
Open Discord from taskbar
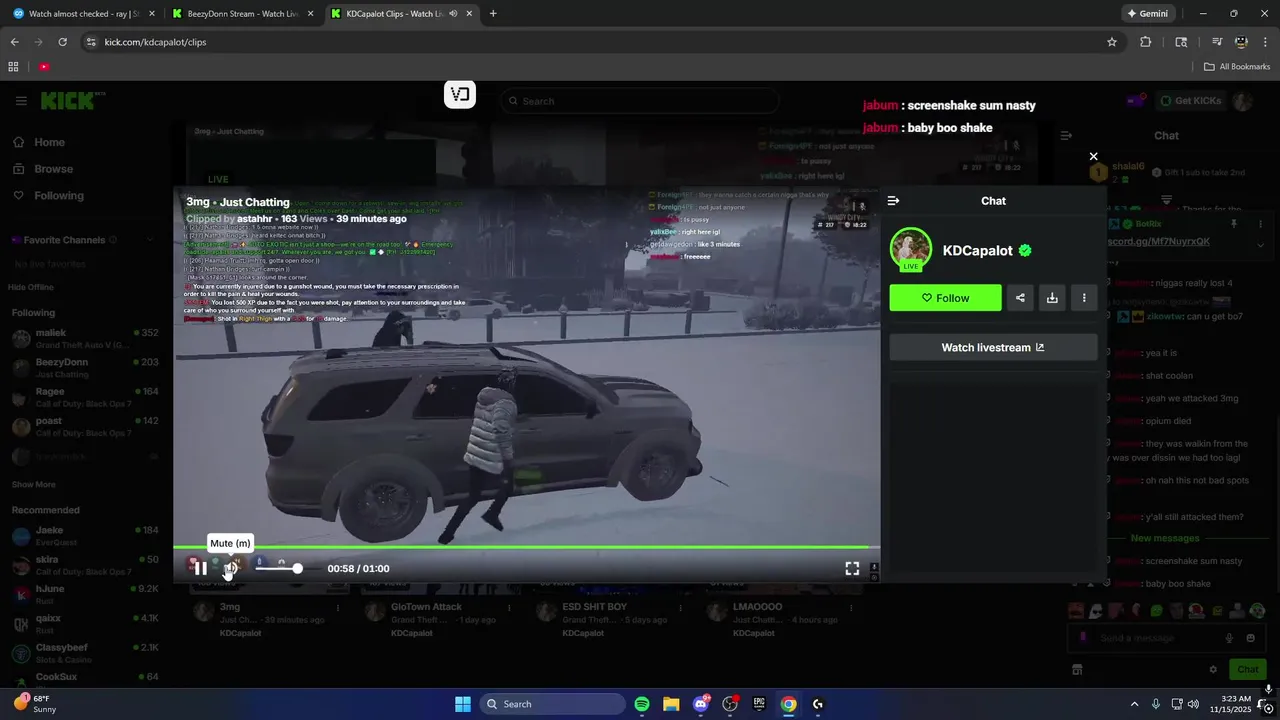tap(701, 704)
